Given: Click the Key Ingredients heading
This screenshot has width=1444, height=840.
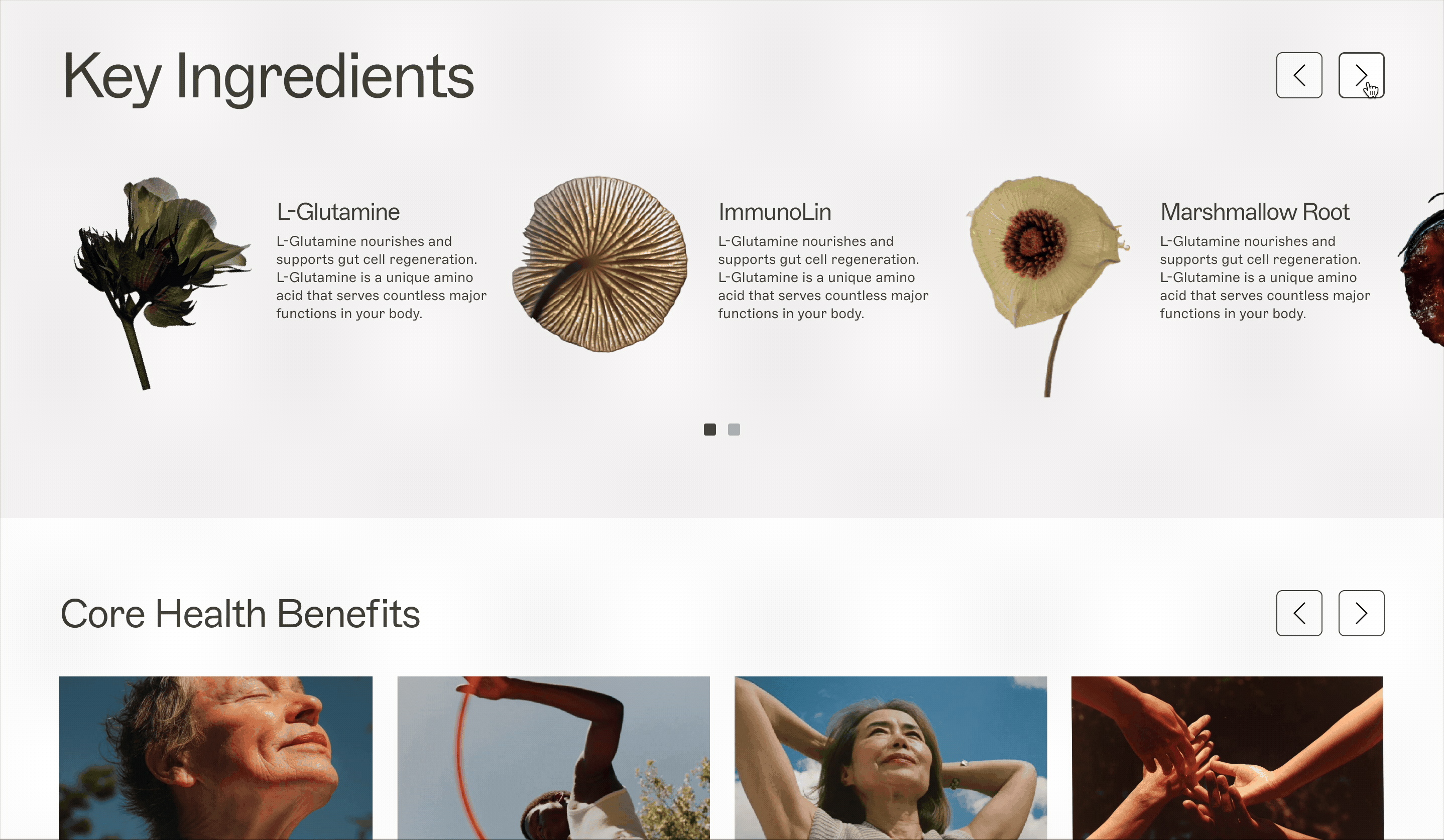Looking at the screenshot, I should (x=268, y=77).
